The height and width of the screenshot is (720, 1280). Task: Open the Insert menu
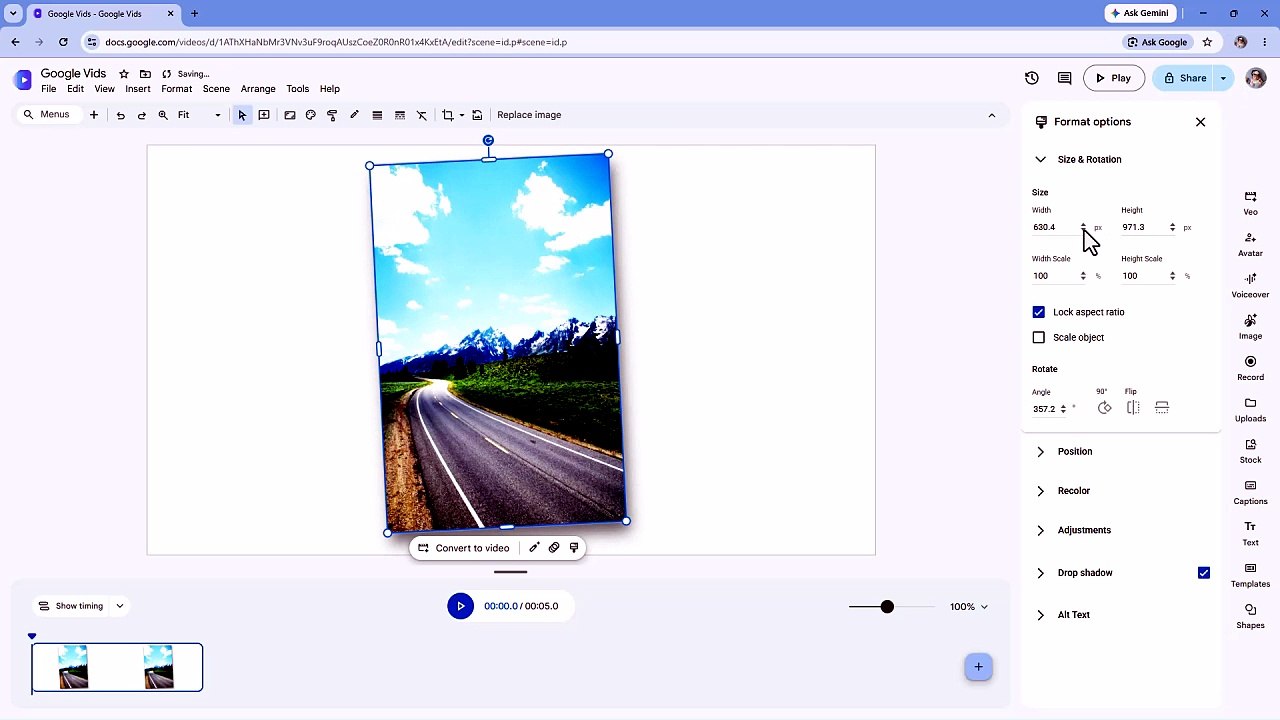[x=138, y=89]
